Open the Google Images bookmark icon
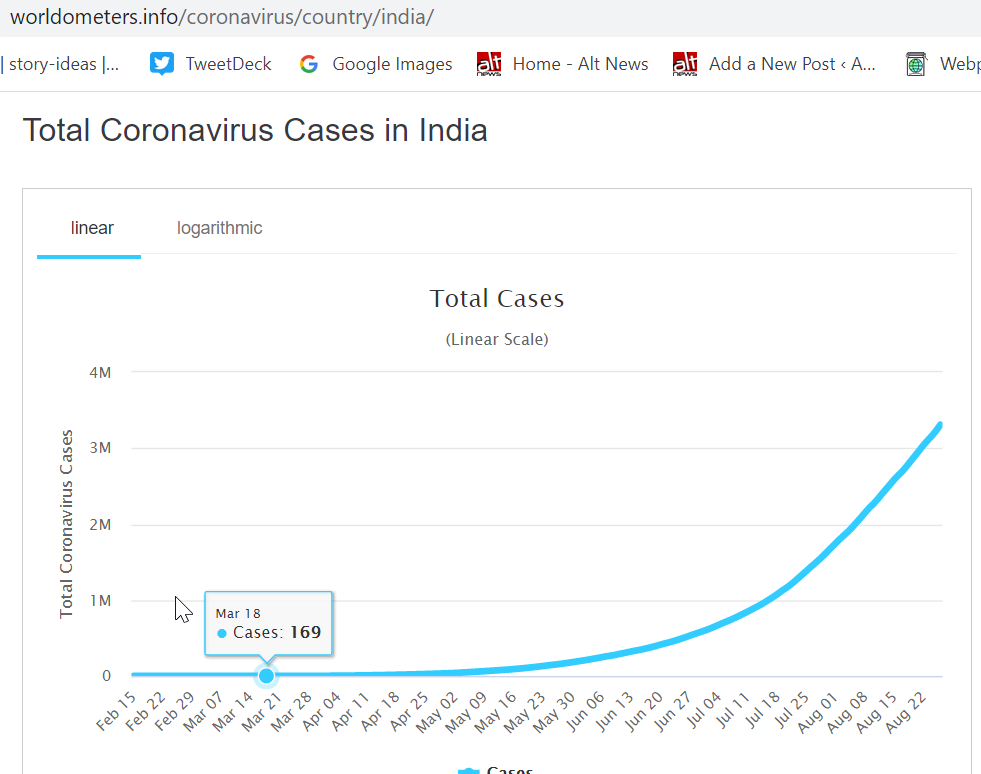The width and height of the screenshot is (981, 774). click(308, 64)
